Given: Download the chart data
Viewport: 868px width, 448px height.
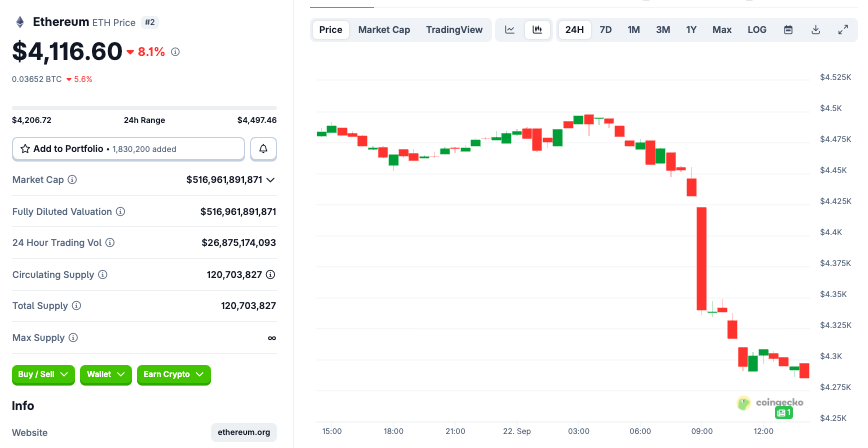Looking at the screenshot, I should point(815,30).
